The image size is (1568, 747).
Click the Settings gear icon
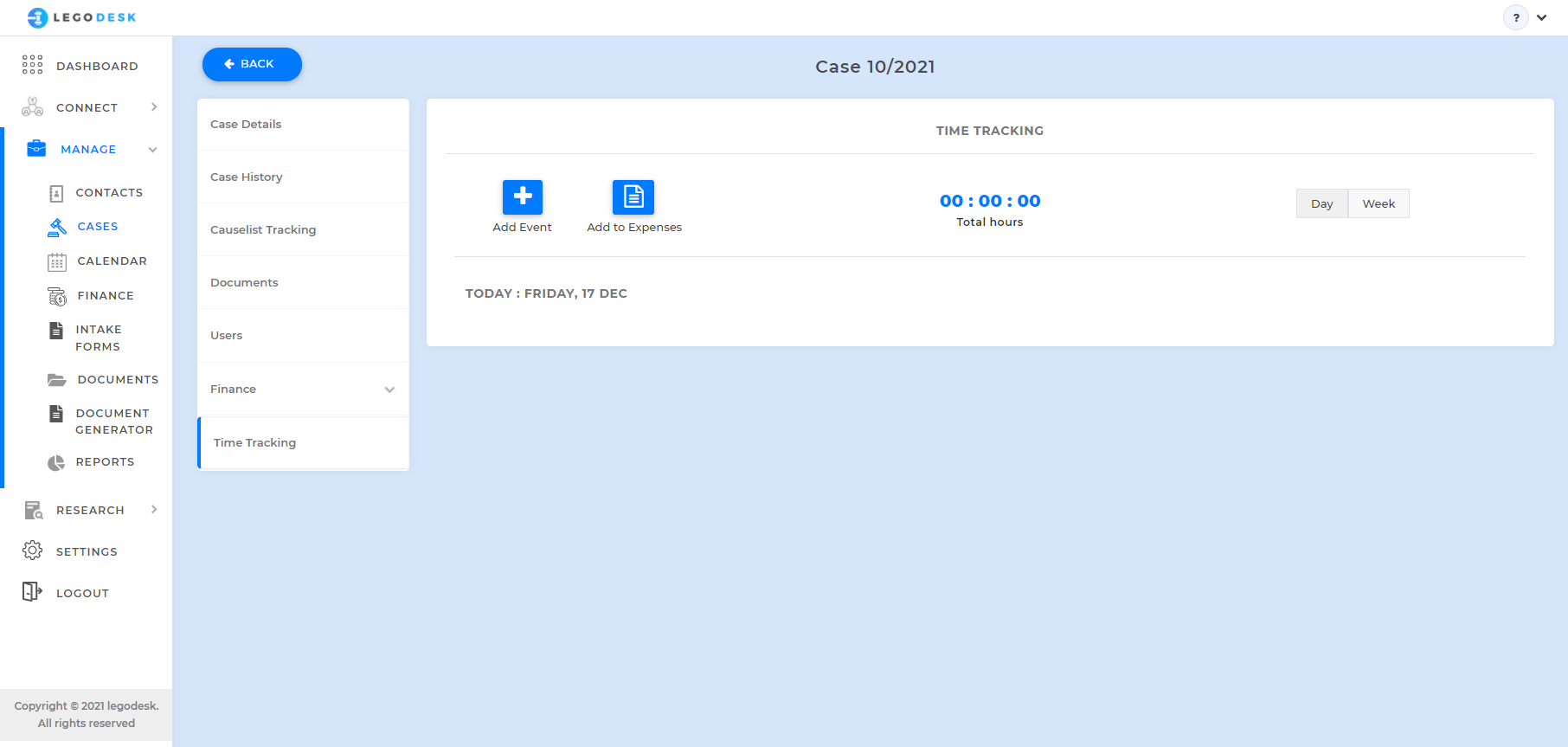pos(32,551)
